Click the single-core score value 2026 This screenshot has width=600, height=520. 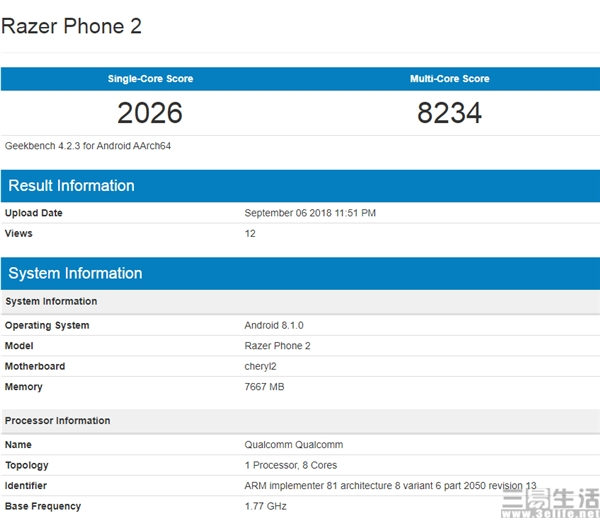point(150,113)
